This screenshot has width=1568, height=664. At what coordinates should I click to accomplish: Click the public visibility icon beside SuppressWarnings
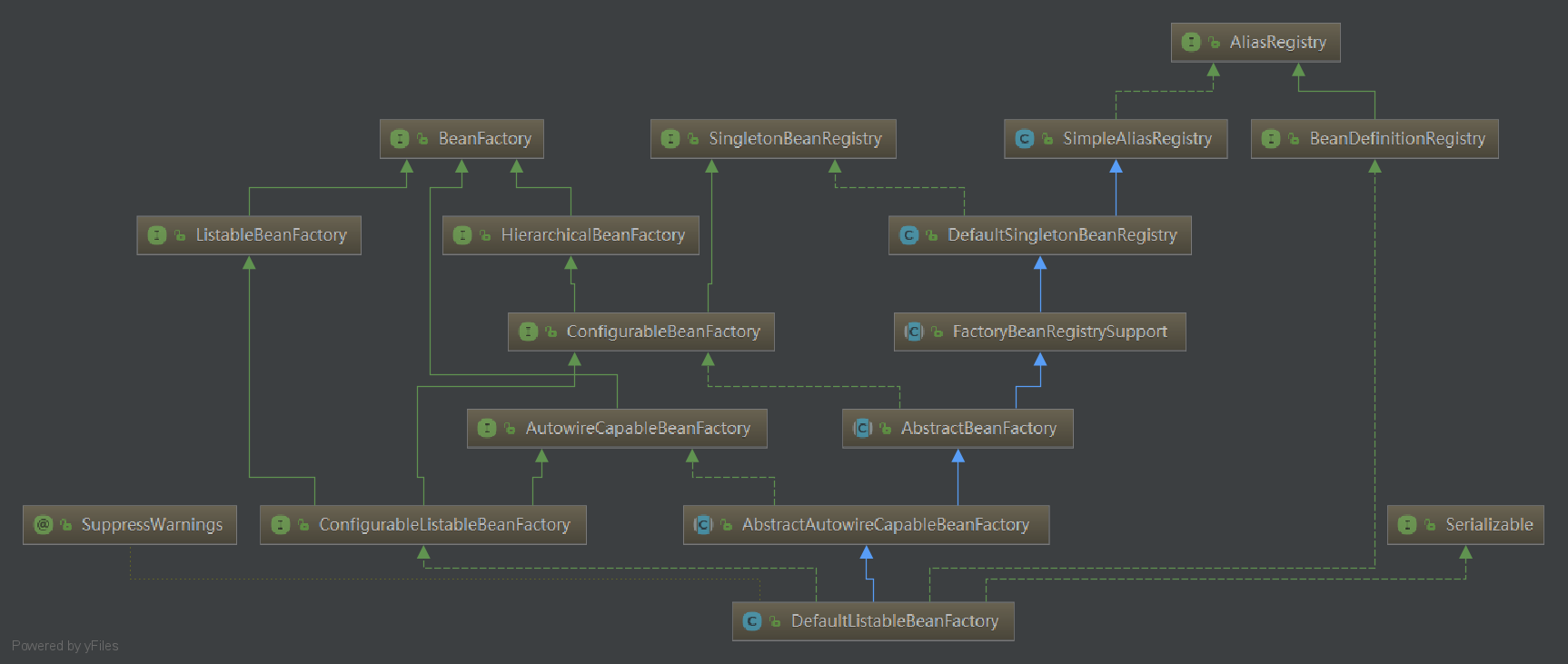(x=66, y=525)
